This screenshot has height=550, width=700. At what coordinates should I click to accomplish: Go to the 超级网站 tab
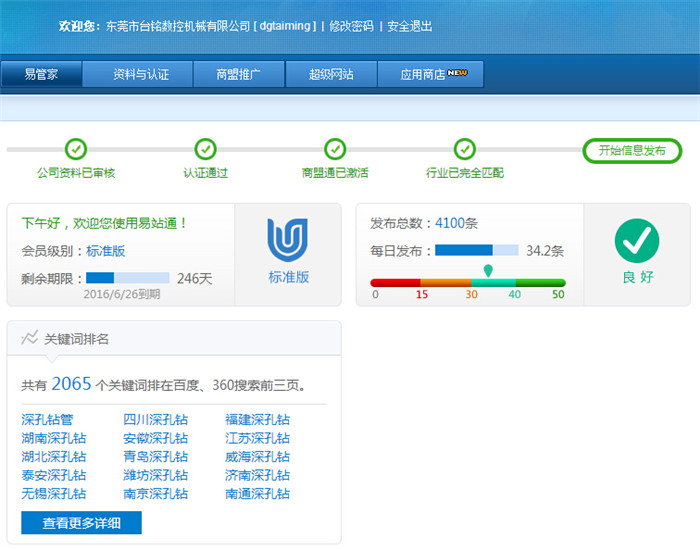coord(331,74)
